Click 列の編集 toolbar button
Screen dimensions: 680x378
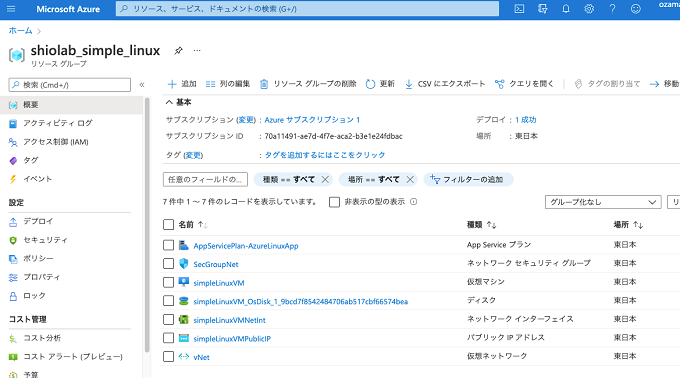point(228,84)
